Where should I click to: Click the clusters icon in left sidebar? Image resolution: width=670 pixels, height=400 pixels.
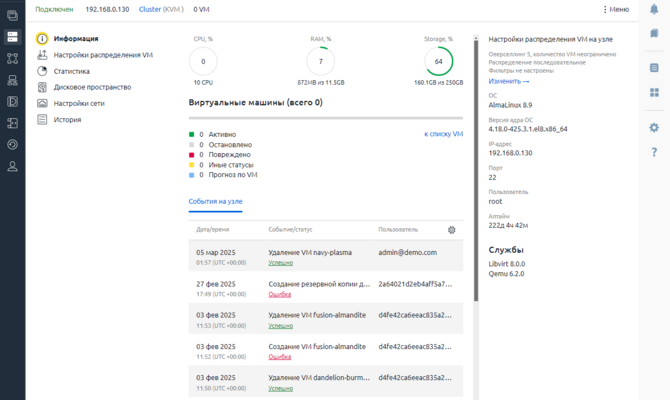12,59
